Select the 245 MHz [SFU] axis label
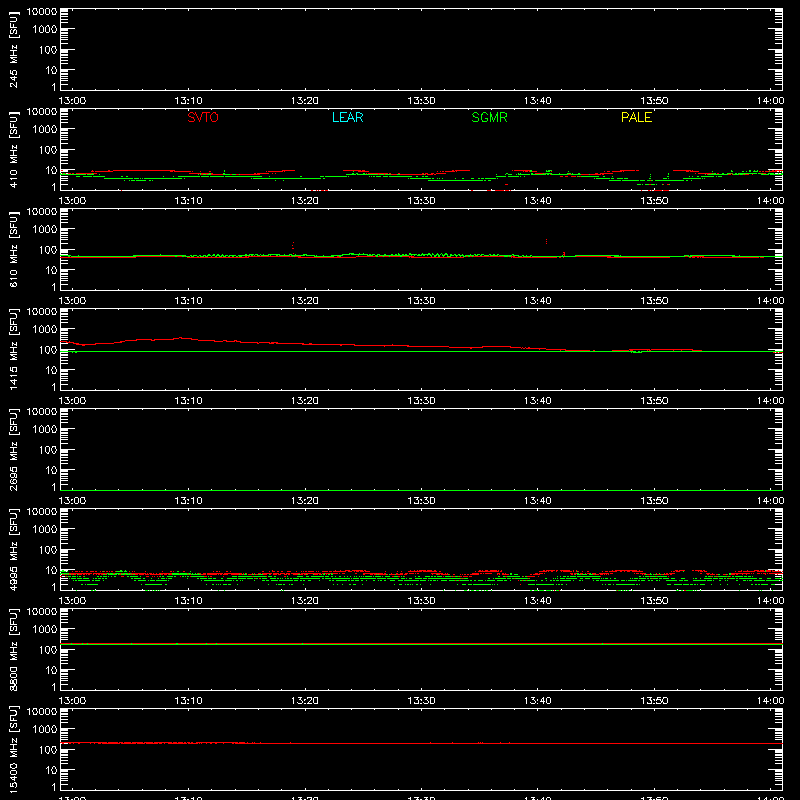 pyautogui.click(x=13, y=49)
